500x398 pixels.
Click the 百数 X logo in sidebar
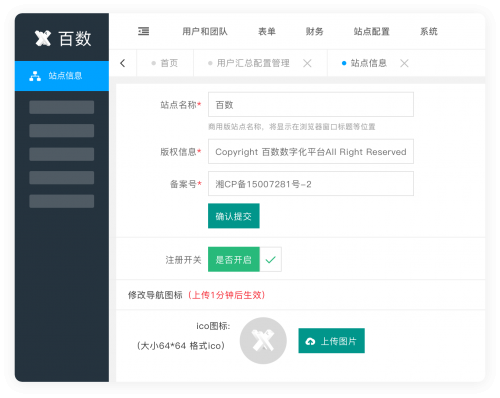[x=43, y=38]
